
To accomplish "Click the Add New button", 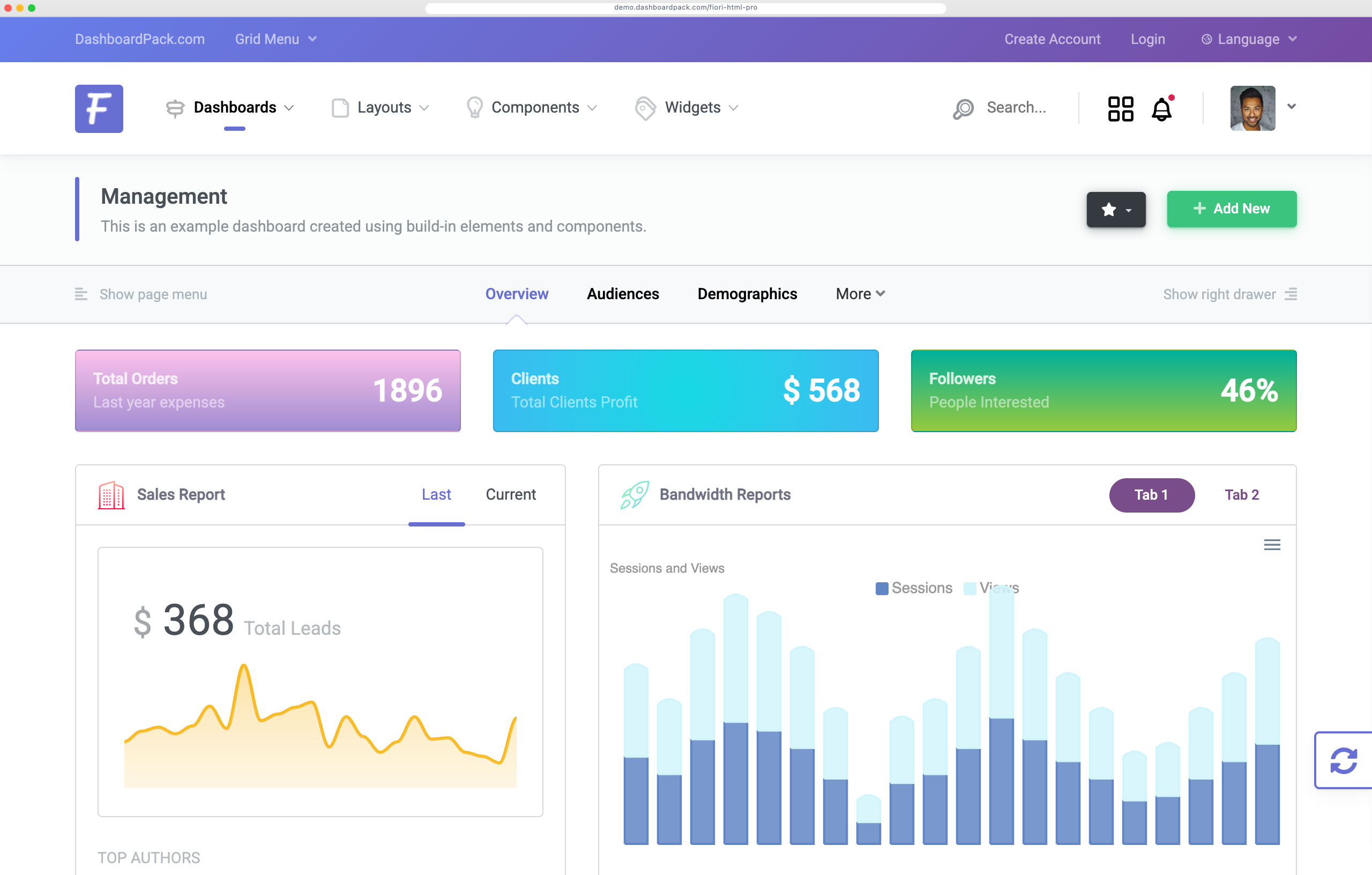I will click(1231, 209).
